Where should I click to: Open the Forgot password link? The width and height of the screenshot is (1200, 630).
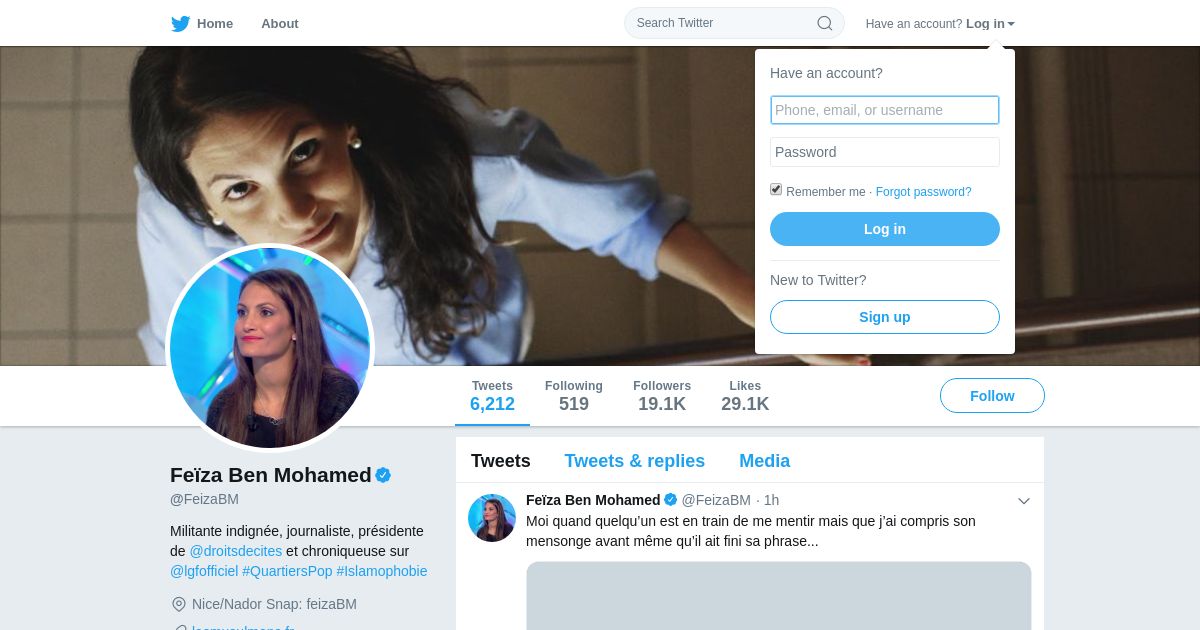[x=923, y=192]
